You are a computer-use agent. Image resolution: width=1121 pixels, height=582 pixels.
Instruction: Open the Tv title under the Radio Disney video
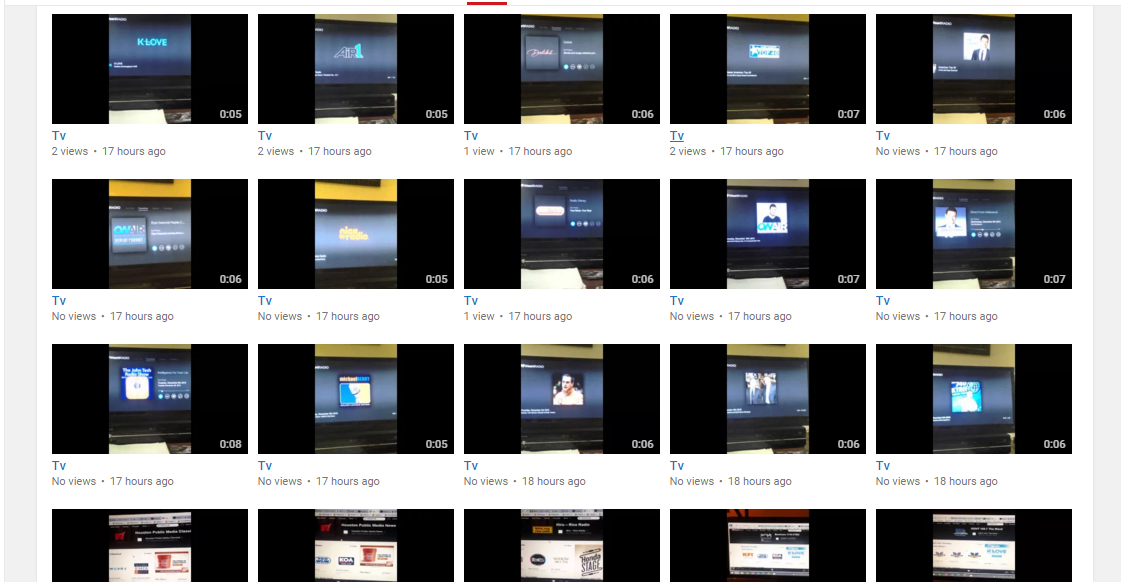pyautogui.click(x=470, y=301)
